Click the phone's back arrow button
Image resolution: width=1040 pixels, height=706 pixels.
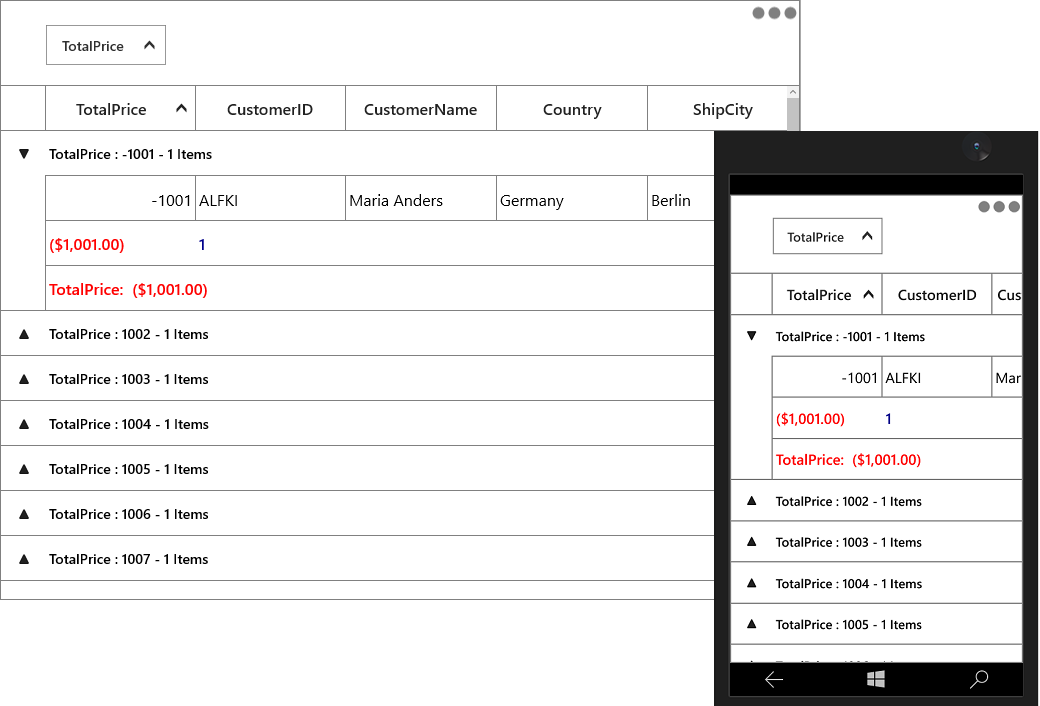tap(774, 679)
